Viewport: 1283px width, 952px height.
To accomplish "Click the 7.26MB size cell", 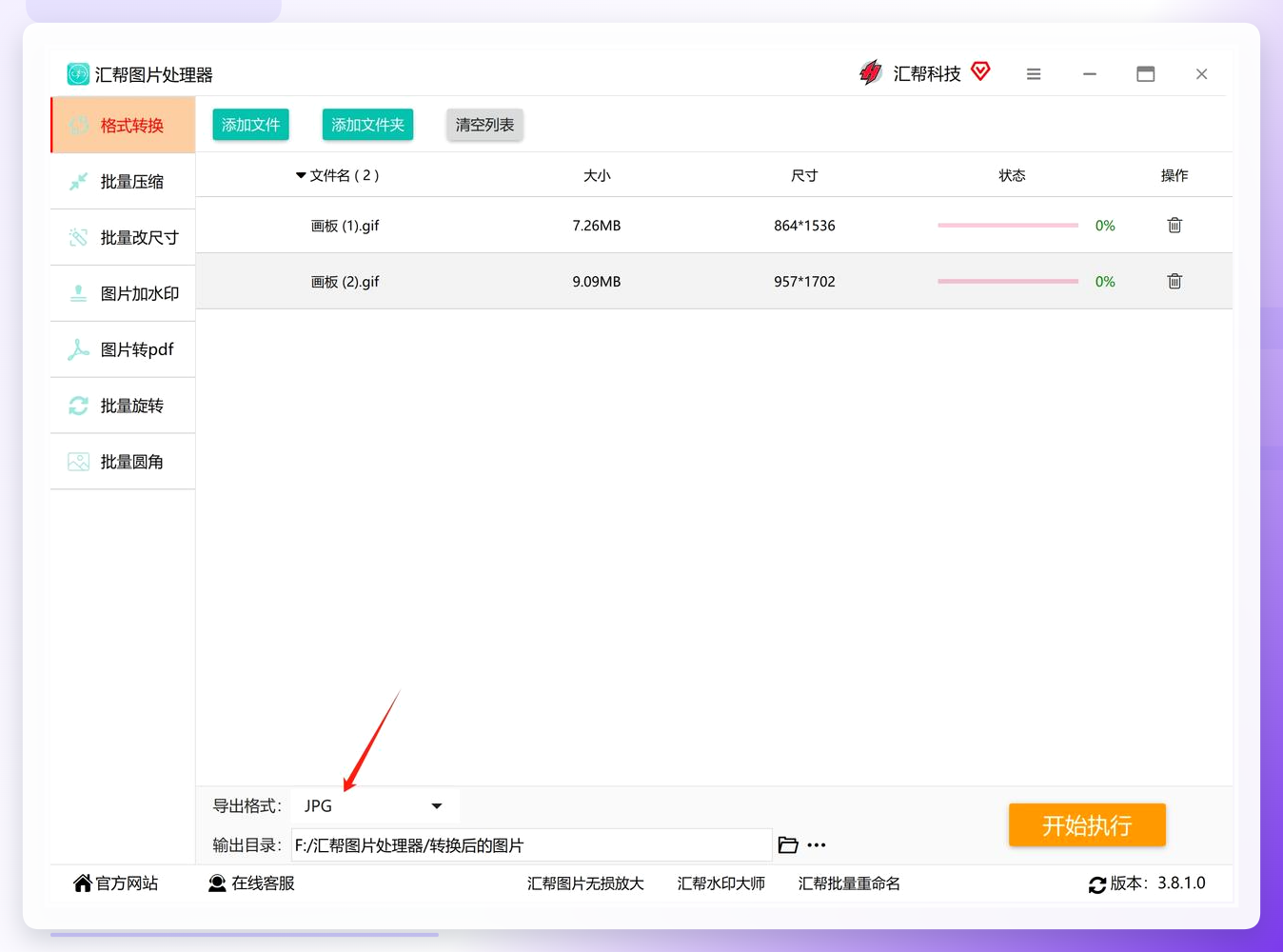I will [597, 226].
